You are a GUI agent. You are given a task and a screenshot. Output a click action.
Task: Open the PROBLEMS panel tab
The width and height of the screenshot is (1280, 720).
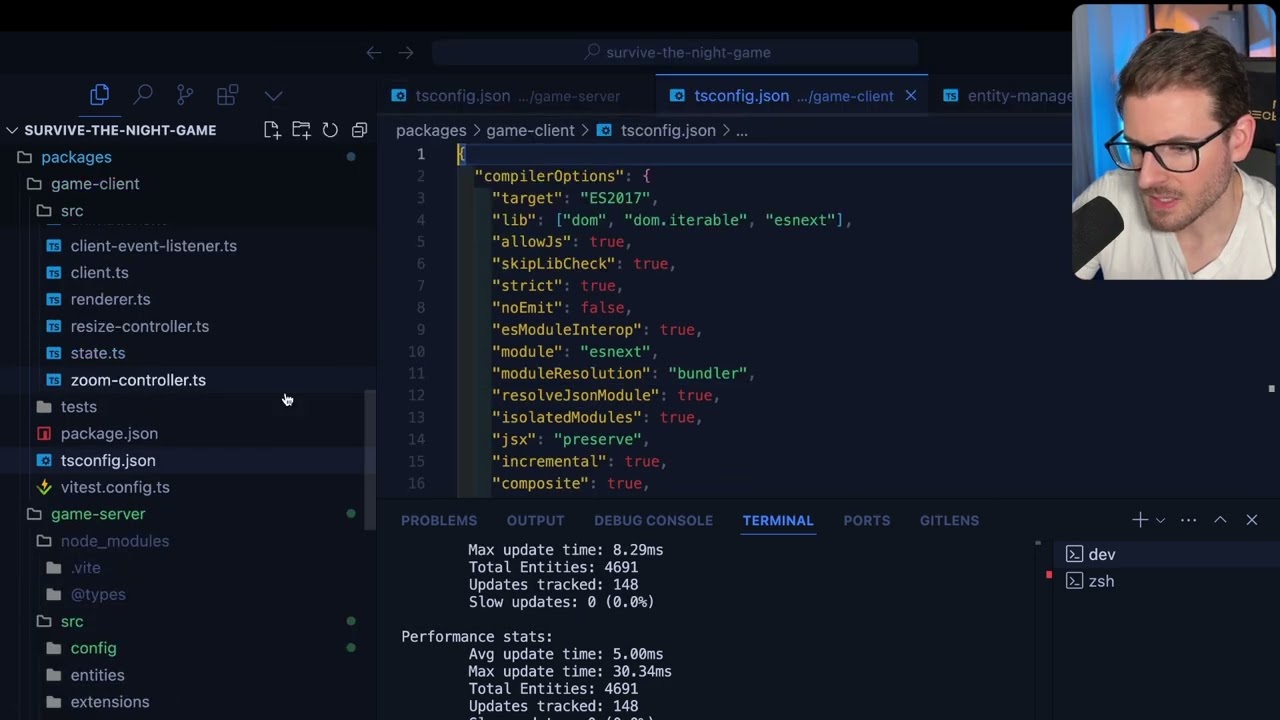(439, 521)
